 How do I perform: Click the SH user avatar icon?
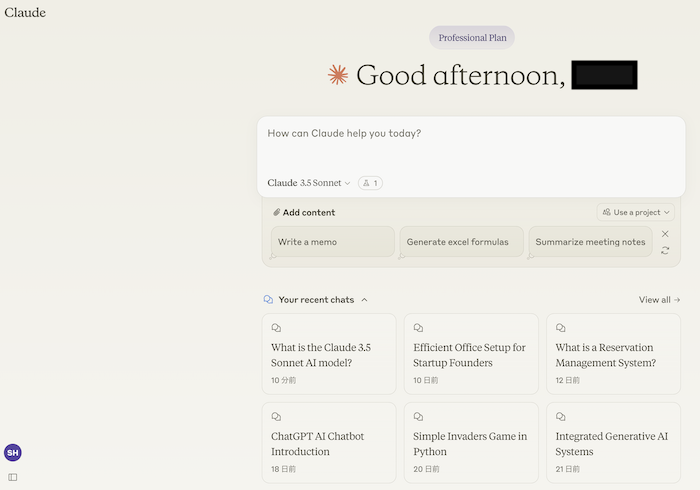coord(12,453)
